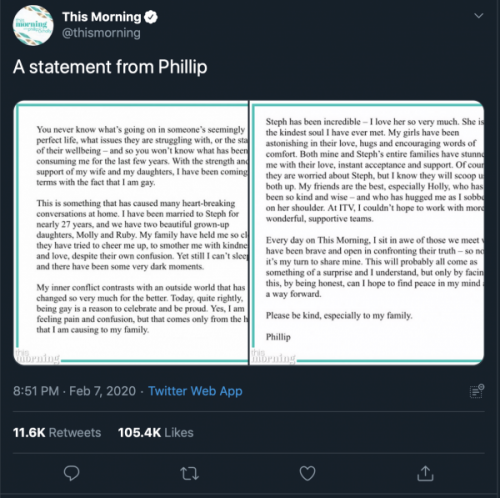Like the tweet with heart icon
The image size is (500, 498).
click(307, 473)
